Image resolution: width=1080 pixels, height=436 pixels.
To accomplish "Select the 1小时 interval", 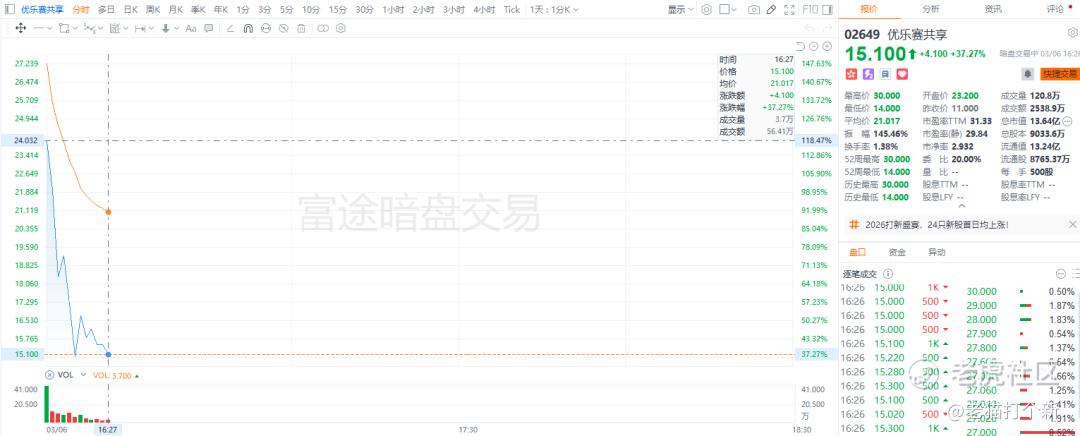I will (393, 10).
